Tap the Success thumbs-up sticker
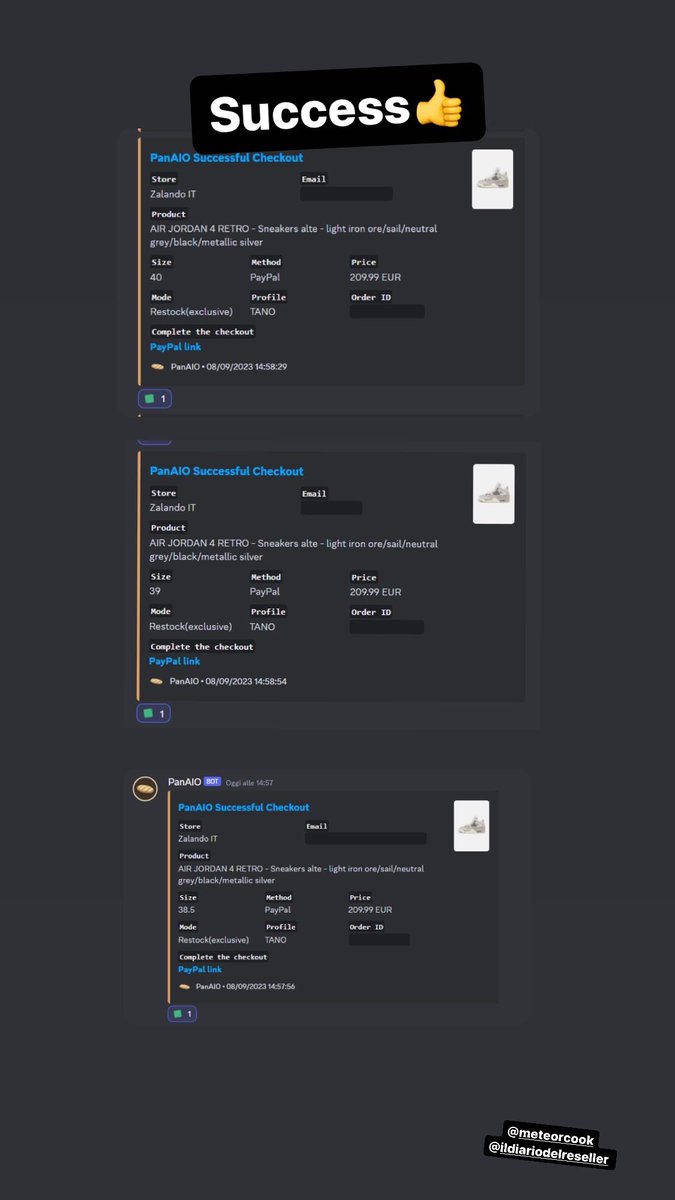The height and width of the screenshot is (1200, 675). coord(337,110)
